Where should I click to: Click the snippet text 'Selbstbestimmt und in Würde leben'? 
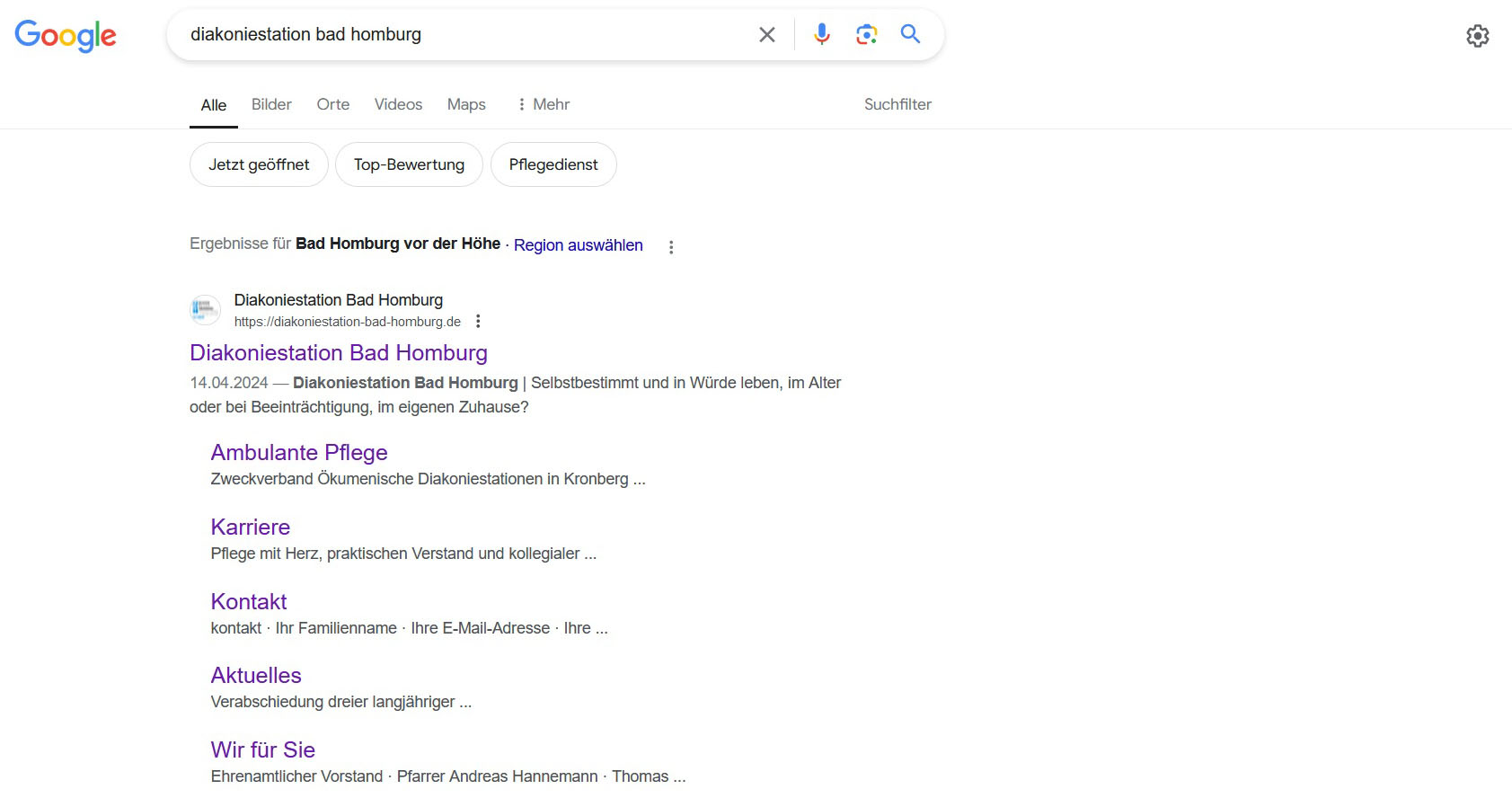(655, 383)
